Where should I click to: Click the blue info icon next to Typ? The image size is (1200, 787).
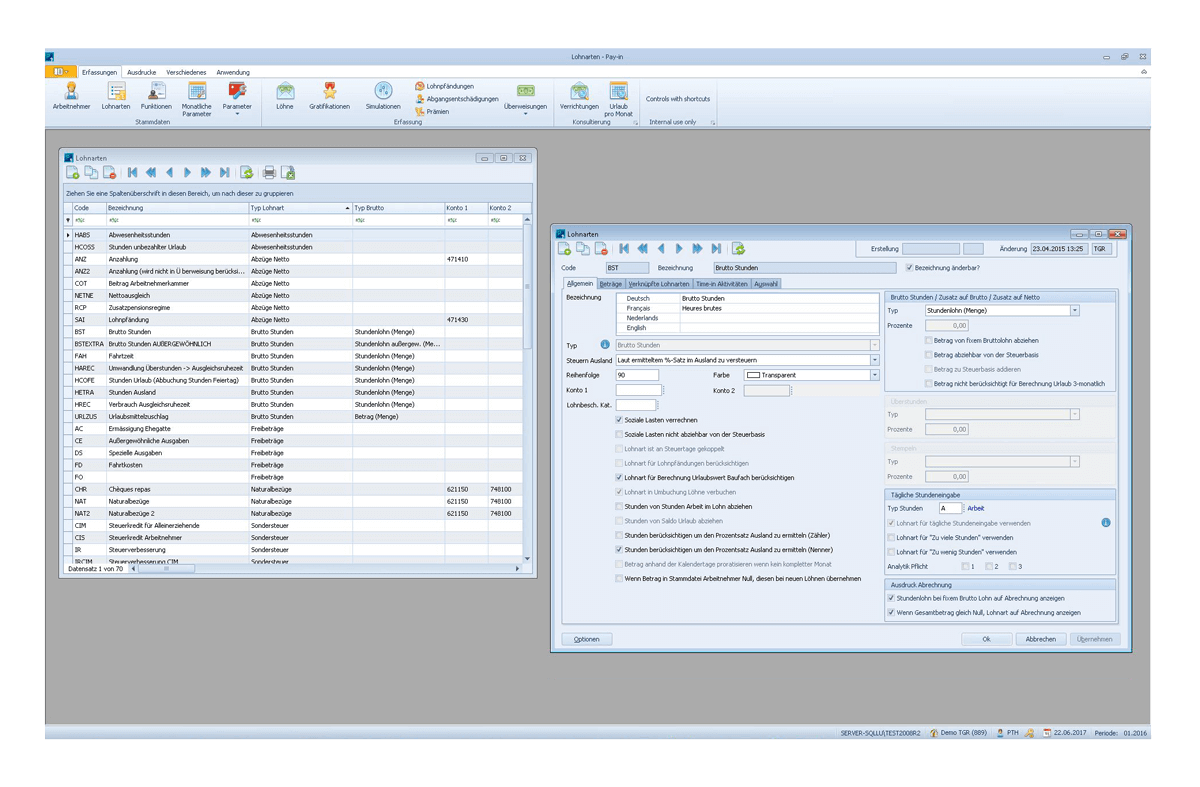[x=605, y=345]
